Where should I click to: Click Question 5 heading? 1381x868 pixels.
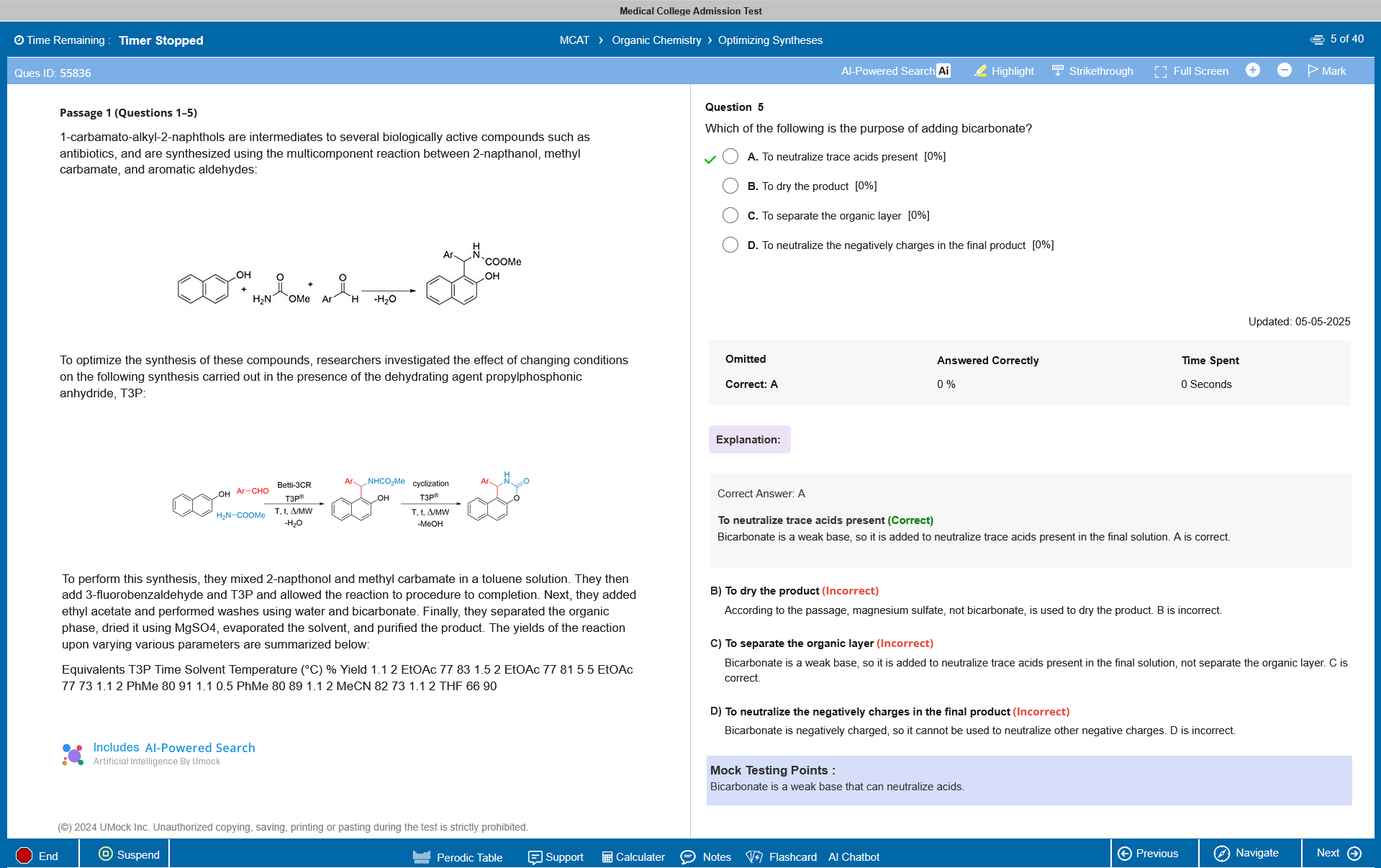pyautogui.click(x=734, y=107)
